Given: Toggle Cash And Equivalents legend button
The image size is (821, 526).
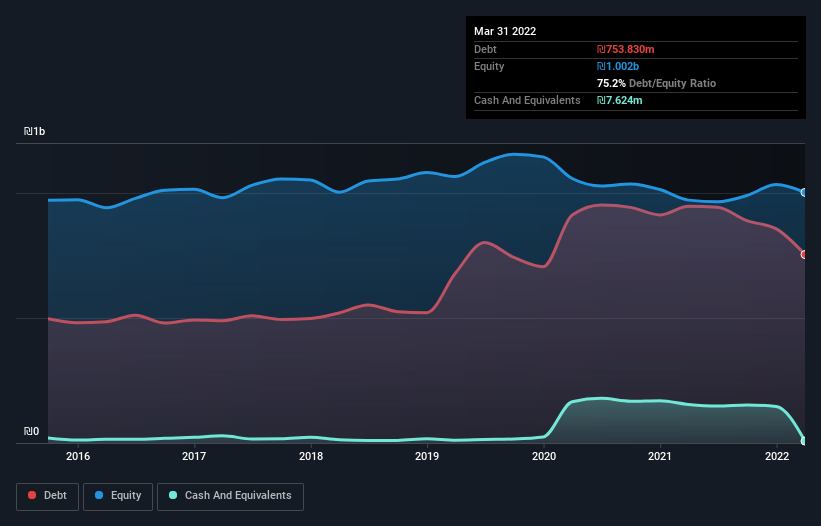Looking at the screenshot, I should [230, 496].
